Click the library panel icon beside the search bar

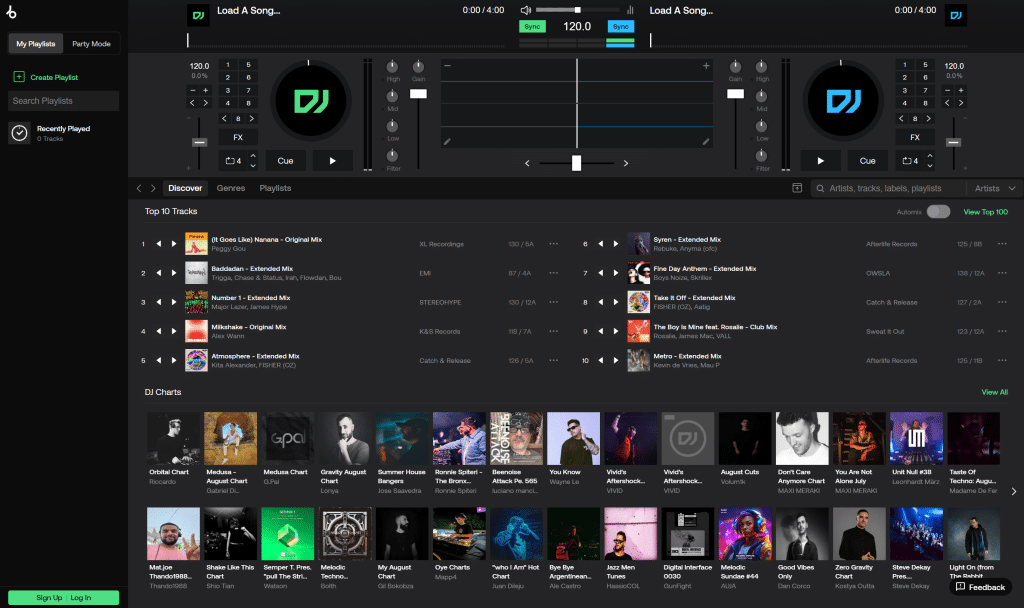click(797, 187)
